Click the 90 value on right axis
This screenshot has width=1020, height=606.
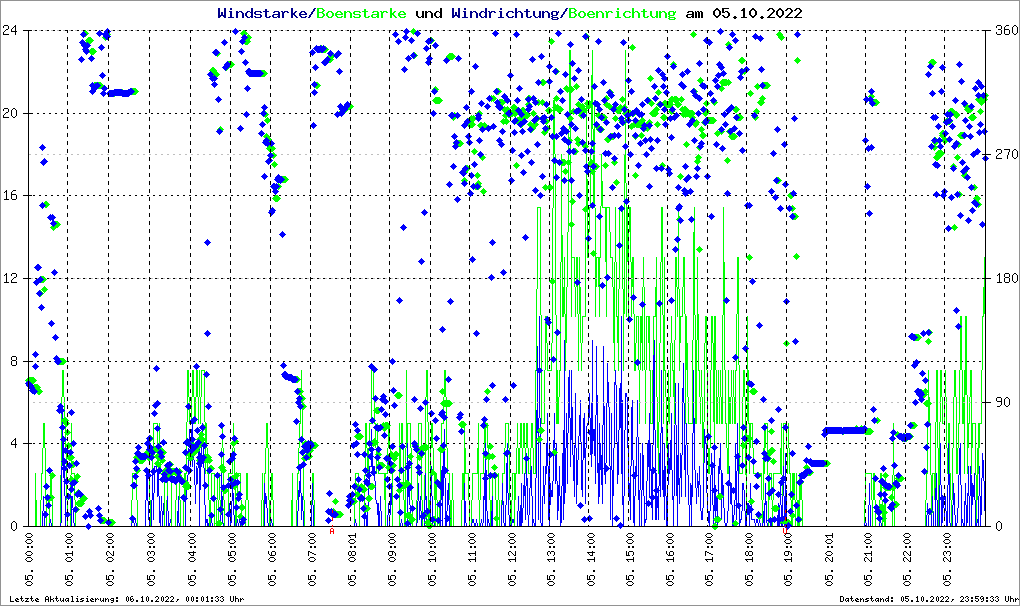tap(1001, 402)
